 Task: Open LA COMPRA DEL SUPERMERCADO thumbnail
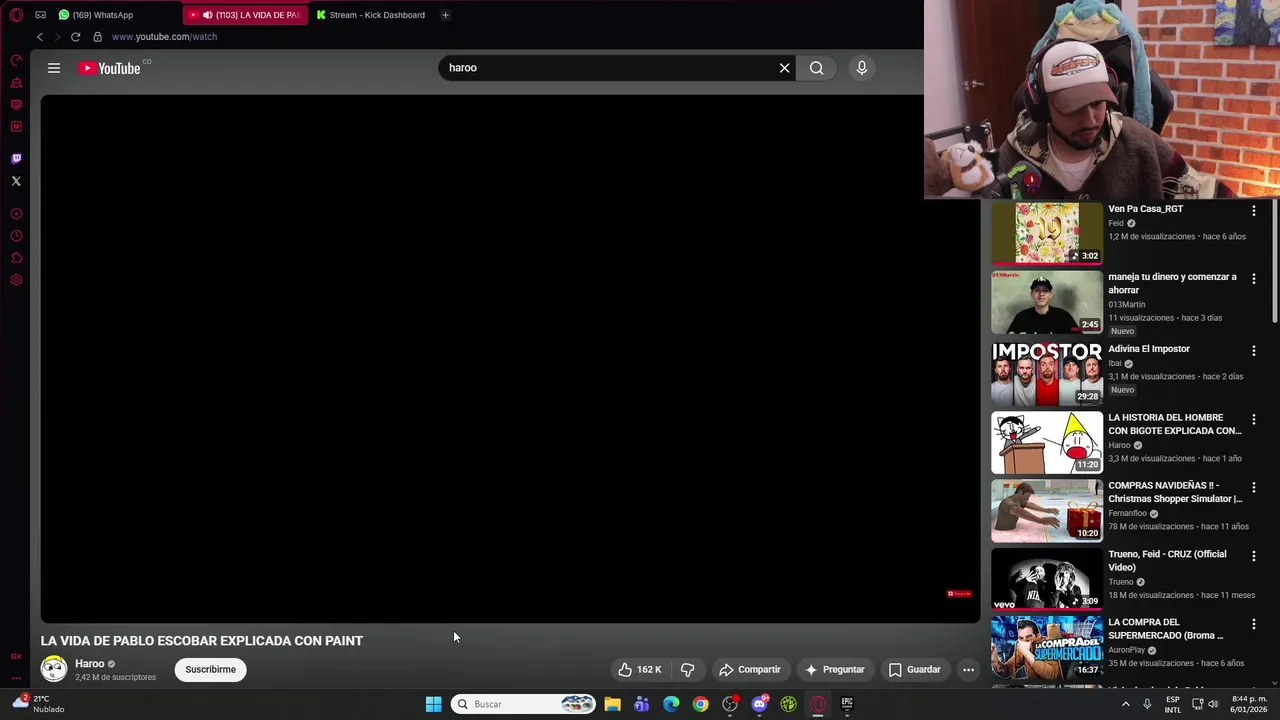coord(1047,647)
